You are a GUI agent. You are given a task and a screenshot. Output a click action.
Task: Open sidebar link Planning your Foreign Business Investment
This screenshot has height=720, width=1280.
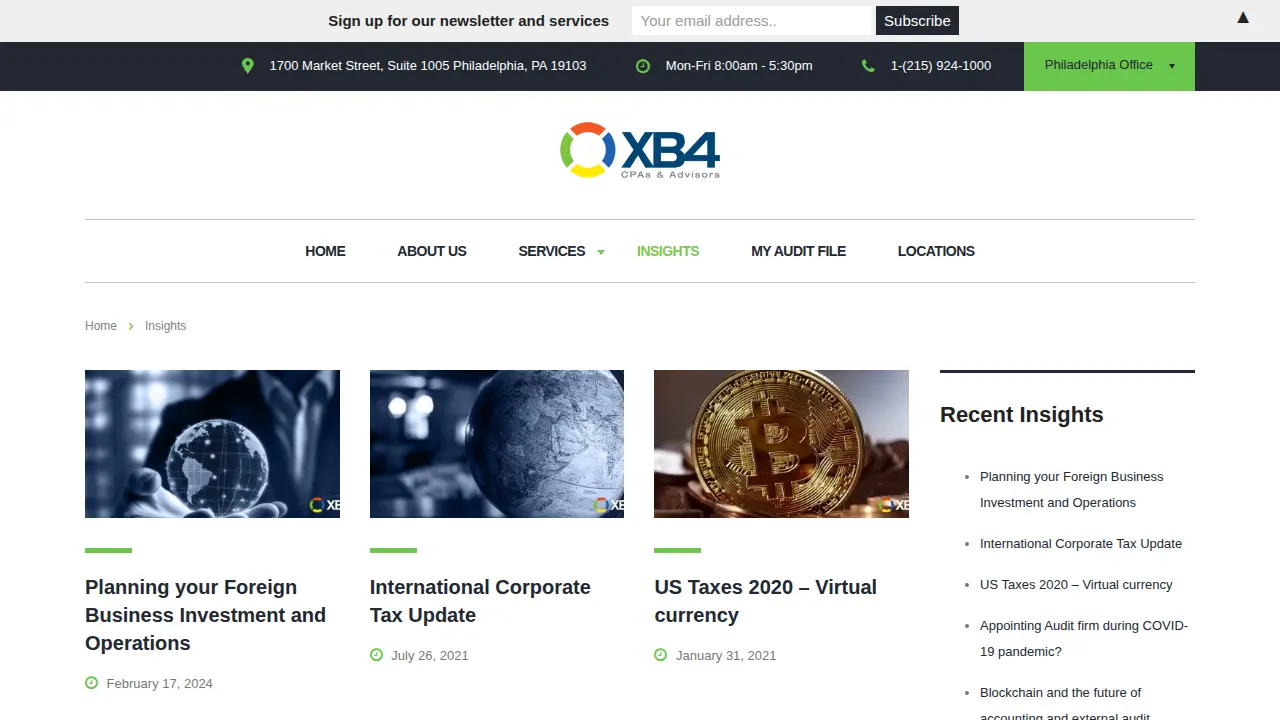[x=1072, y=490]
